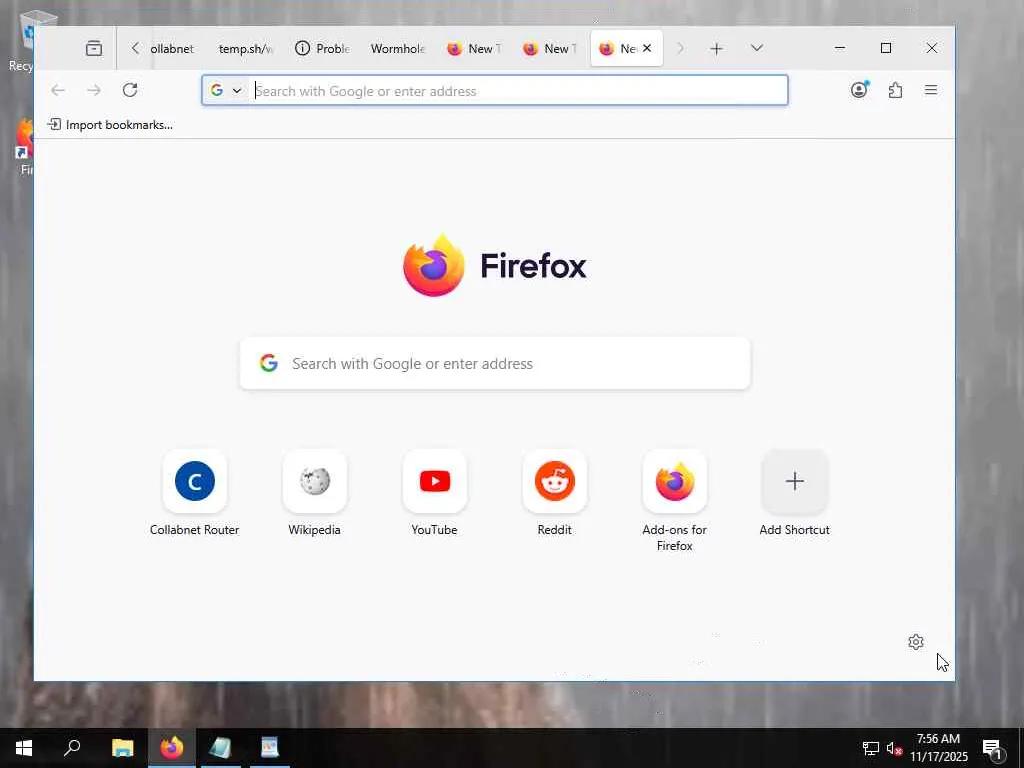This screenshot has width=1024, height=768.
Task: Open the taskbar clock showing 7:56 AM
Action: tap(939, 748)
